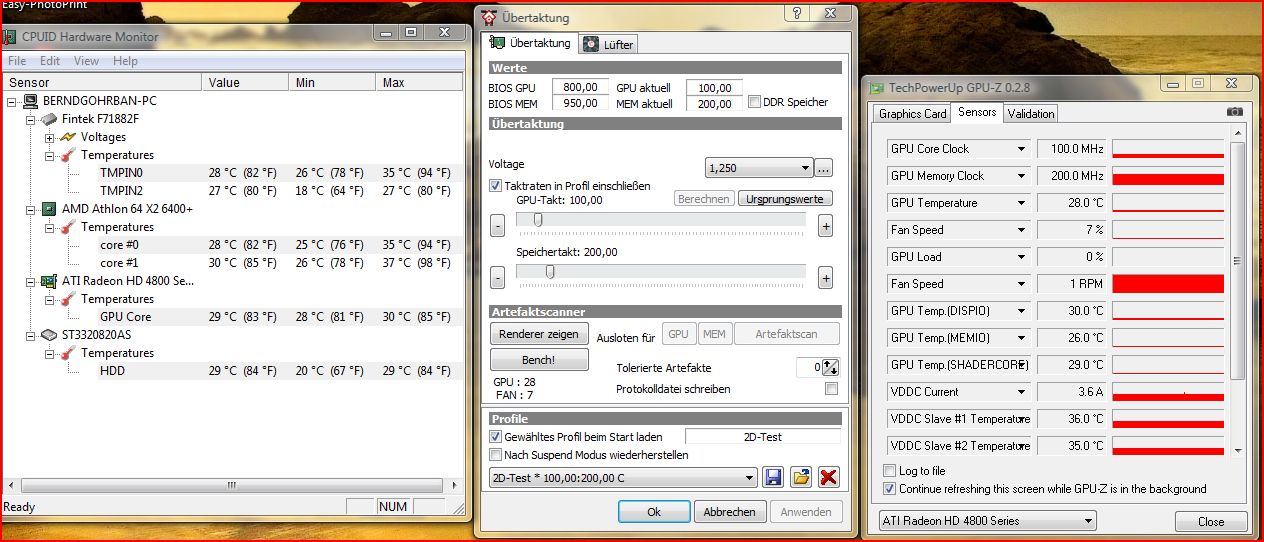Uncheck Gewähltes Profil beim Start laden

pyautogui.click(x=495, y=437)
